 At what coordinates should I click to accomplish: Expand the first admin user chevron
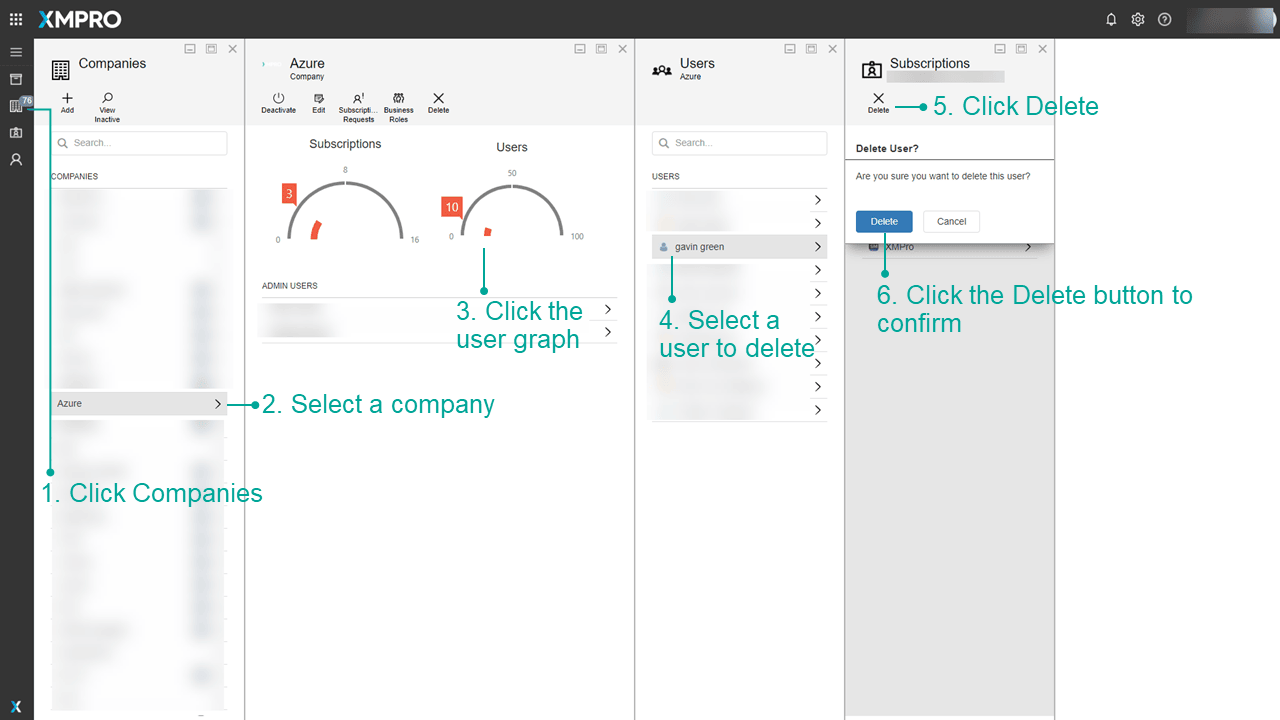tap(607, 309)
